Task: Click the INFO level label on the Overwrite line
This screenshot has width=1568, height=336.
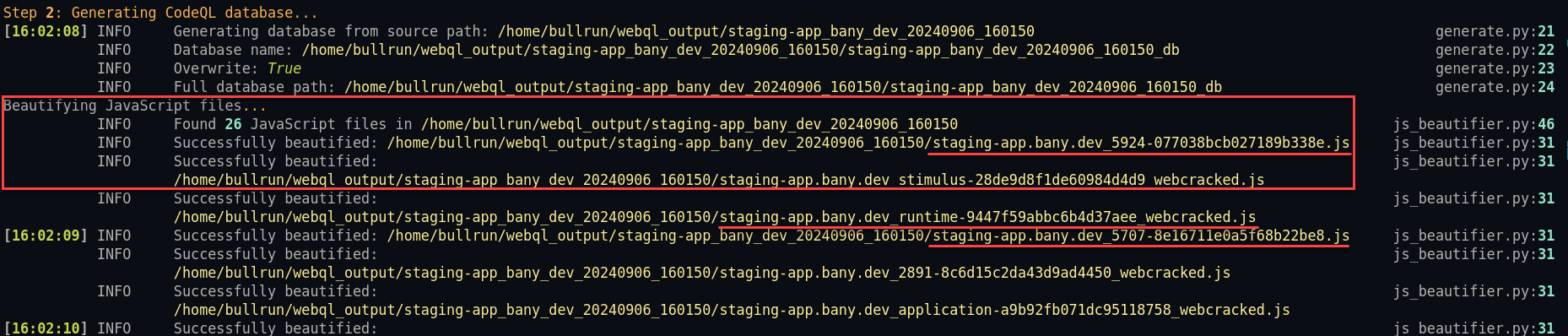Action: coord(114,68)
